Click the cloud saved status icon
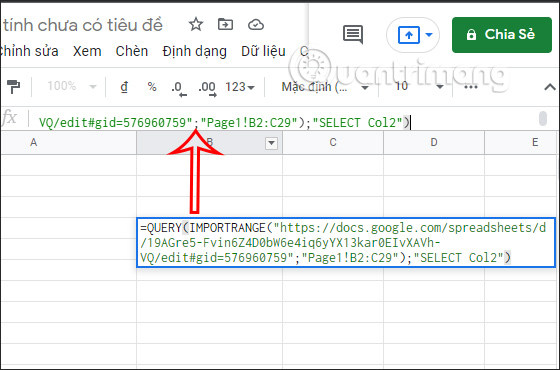The width and height of the screenshot is (560, 370). pos(256,25)
